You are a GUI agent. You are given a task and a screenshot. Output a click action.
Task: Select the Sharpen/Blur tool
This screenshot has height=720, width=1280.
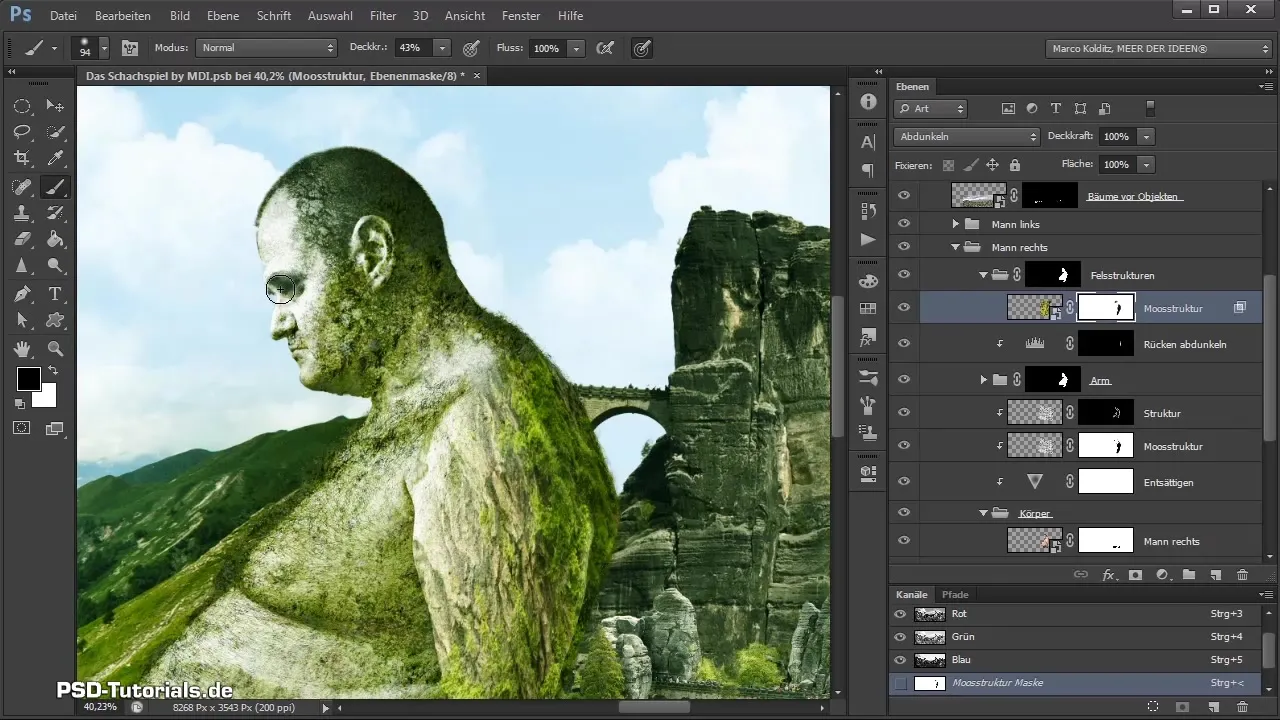click(22, 266)
